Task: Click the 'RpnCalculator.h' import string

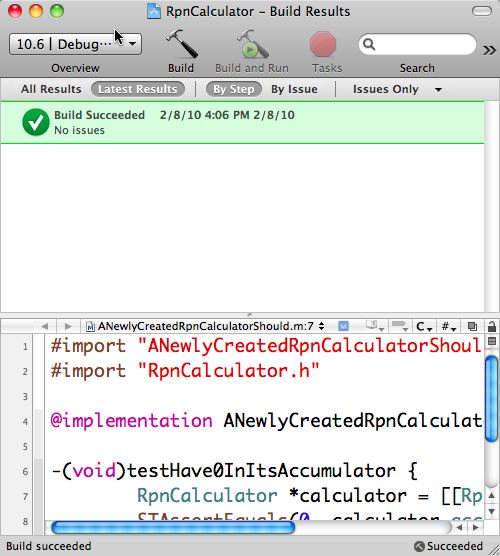Action: tap(229, 371)
